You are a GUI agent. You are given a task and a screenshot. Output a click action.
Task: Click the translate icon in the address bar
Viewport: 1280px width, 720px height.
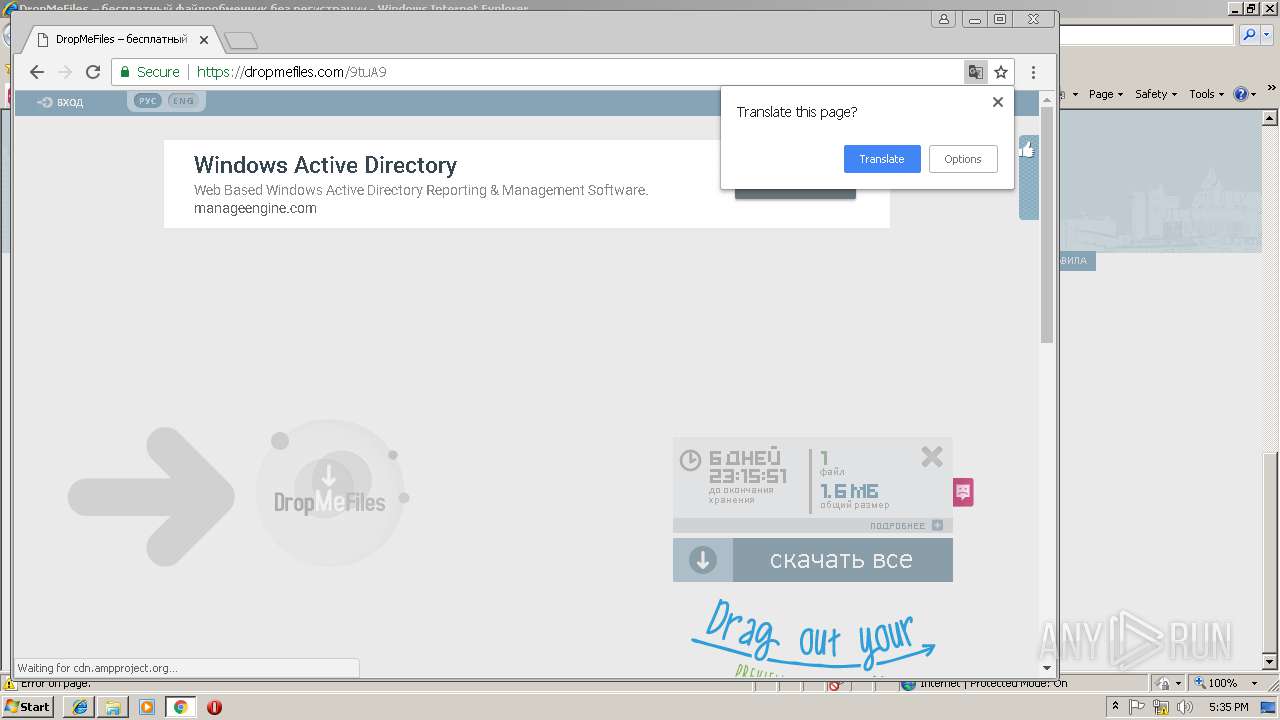pos(975,72)
